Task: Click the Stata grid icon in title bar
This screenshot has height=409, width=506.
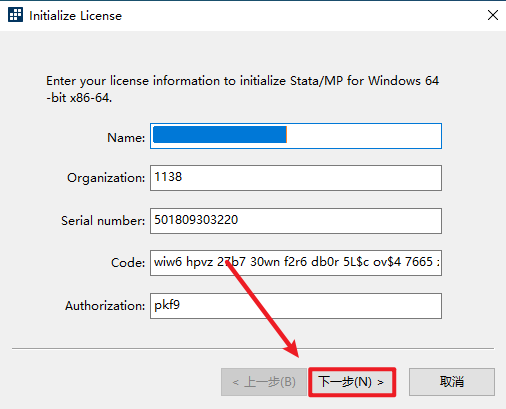Action: [16, 15]
